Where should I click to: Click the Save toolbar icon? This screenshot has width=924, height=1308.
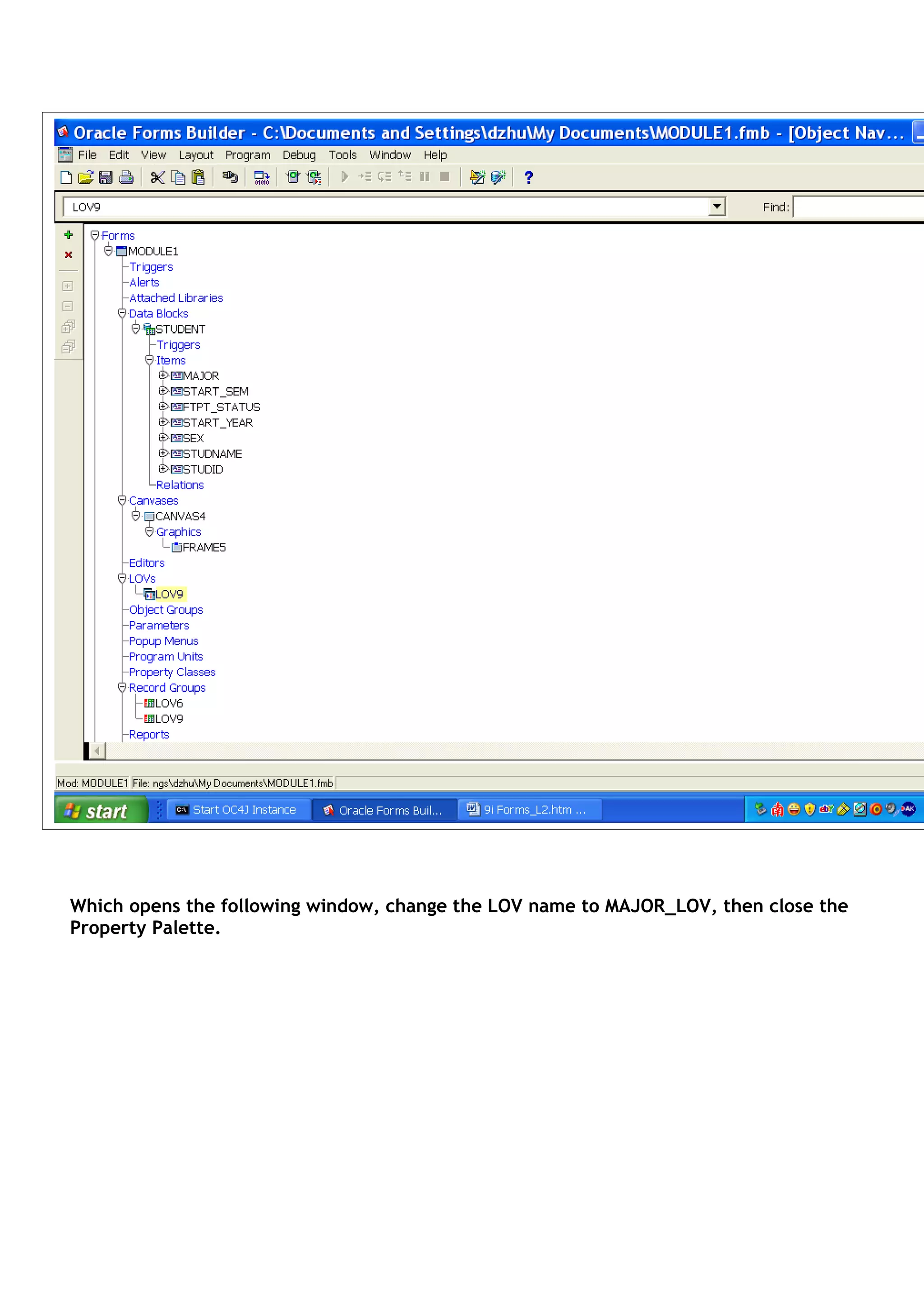pyautogui.click(x=105, y=178)
